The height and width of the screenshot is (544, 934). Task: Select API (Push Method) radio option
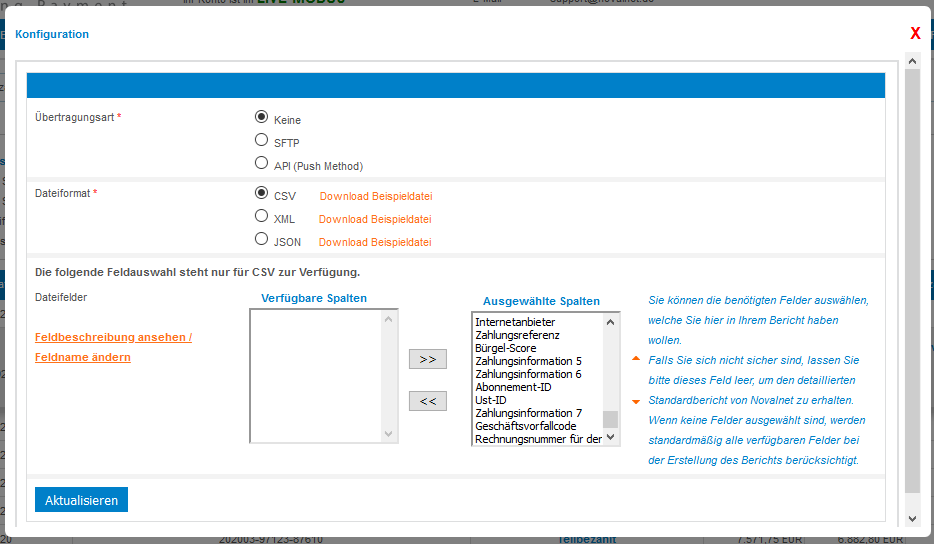pos(262,163)
